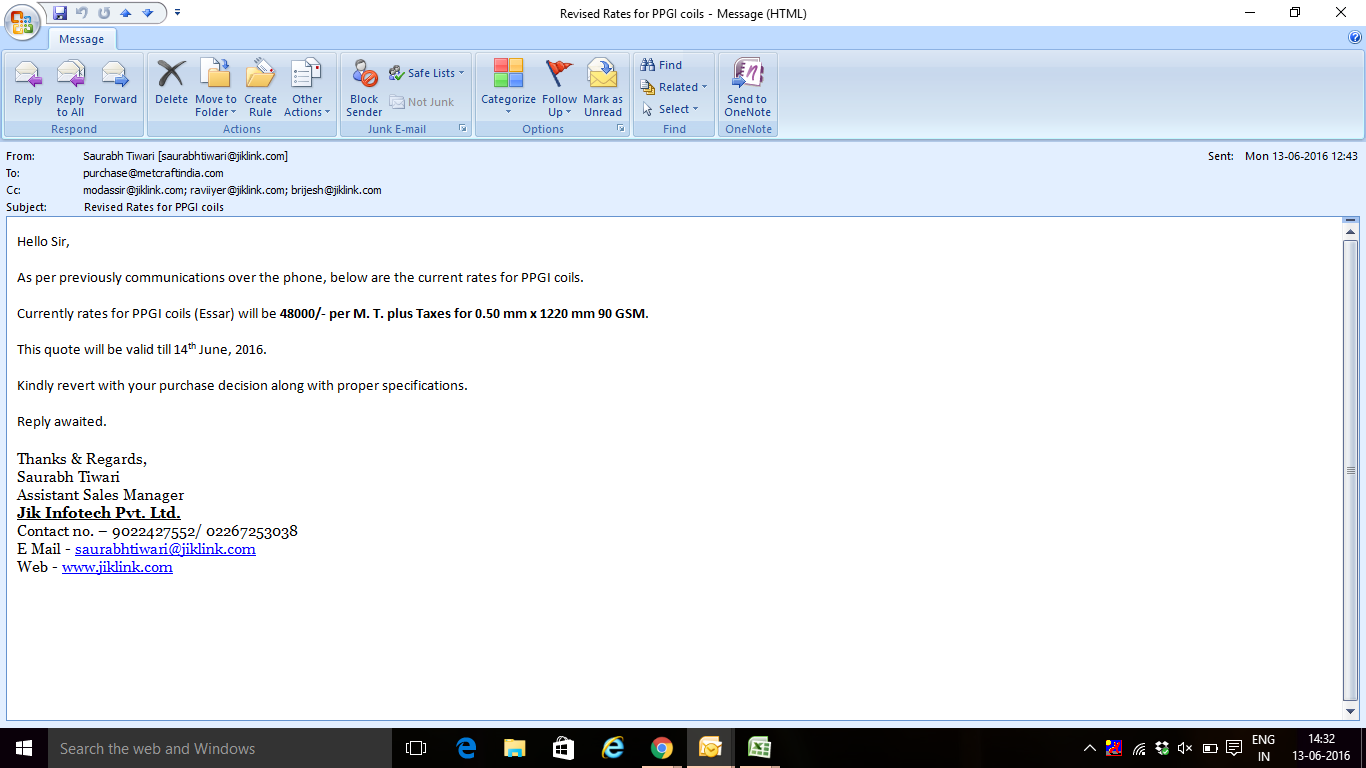Delete the open message
The image size is (1366, 768).
tap(171, 84)
